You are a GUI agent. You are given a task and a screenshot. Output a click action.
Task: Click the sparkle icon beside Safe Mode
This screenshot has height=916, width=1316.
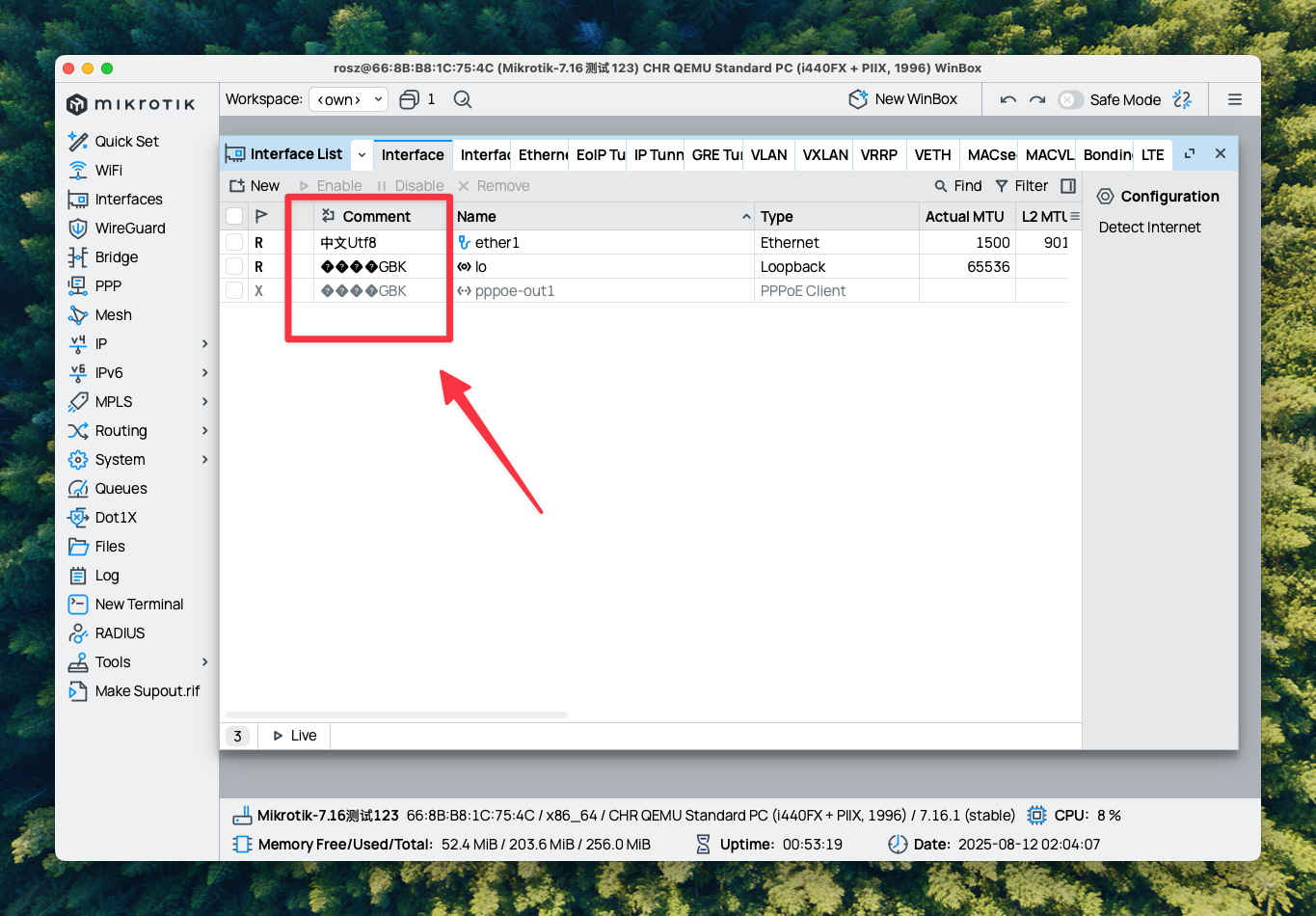[1182, 99]
